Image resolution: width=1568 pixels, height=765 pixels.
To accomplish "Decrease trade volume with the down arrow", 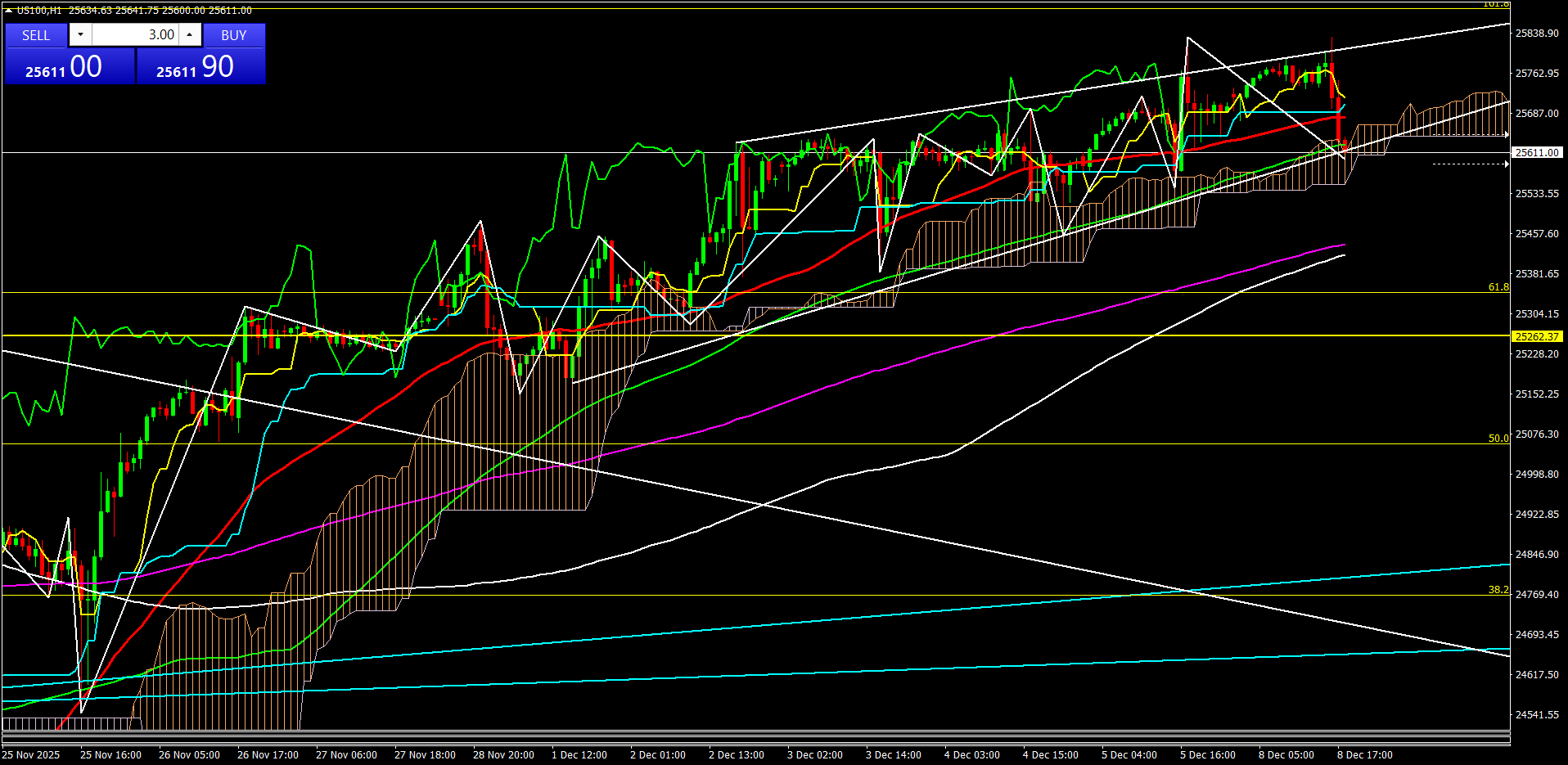I will (x=80, y=35).
